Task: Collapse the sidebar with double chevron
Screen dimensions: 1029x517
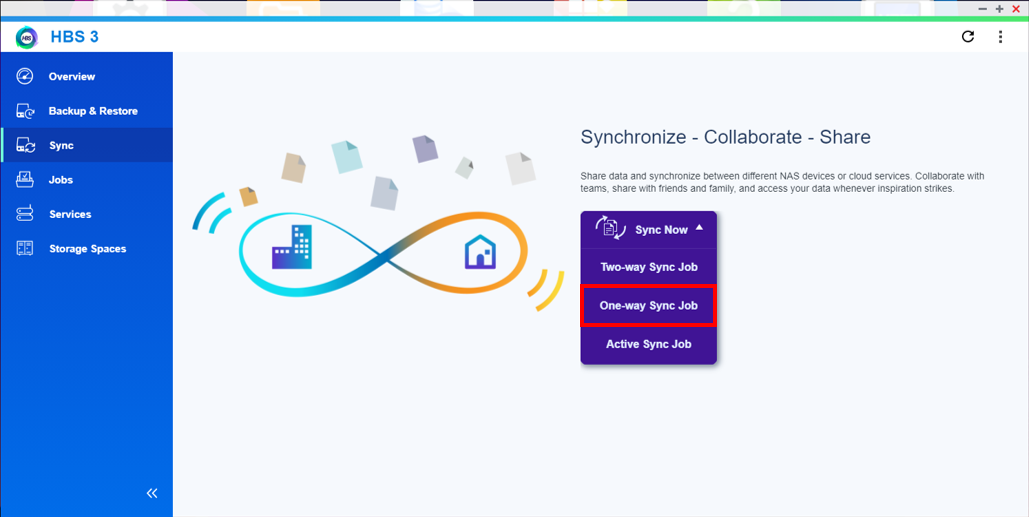Action: (152, 493)
